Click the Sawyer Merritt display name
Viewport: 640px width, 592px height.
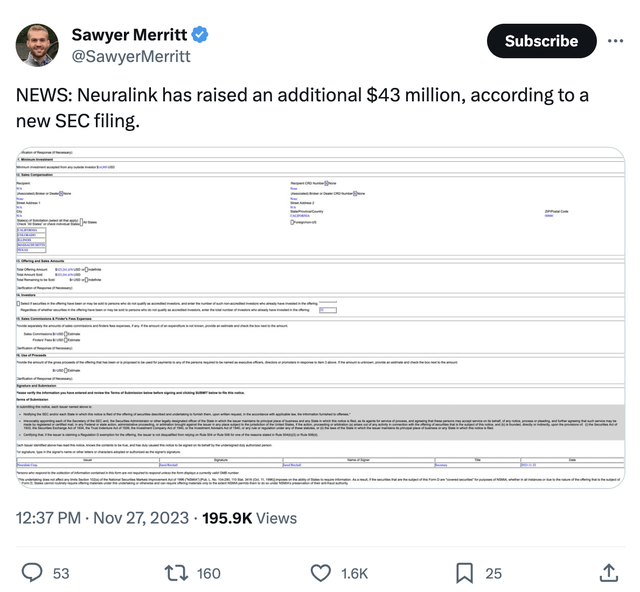[x=130, y=35]
